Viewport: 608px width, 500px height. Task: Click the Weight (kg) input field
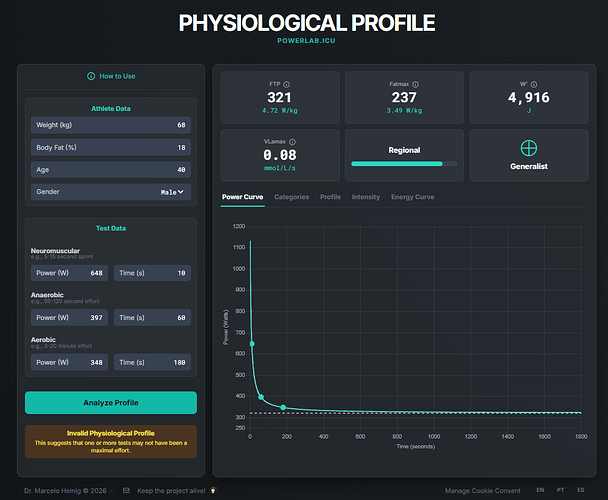(111, 125)
